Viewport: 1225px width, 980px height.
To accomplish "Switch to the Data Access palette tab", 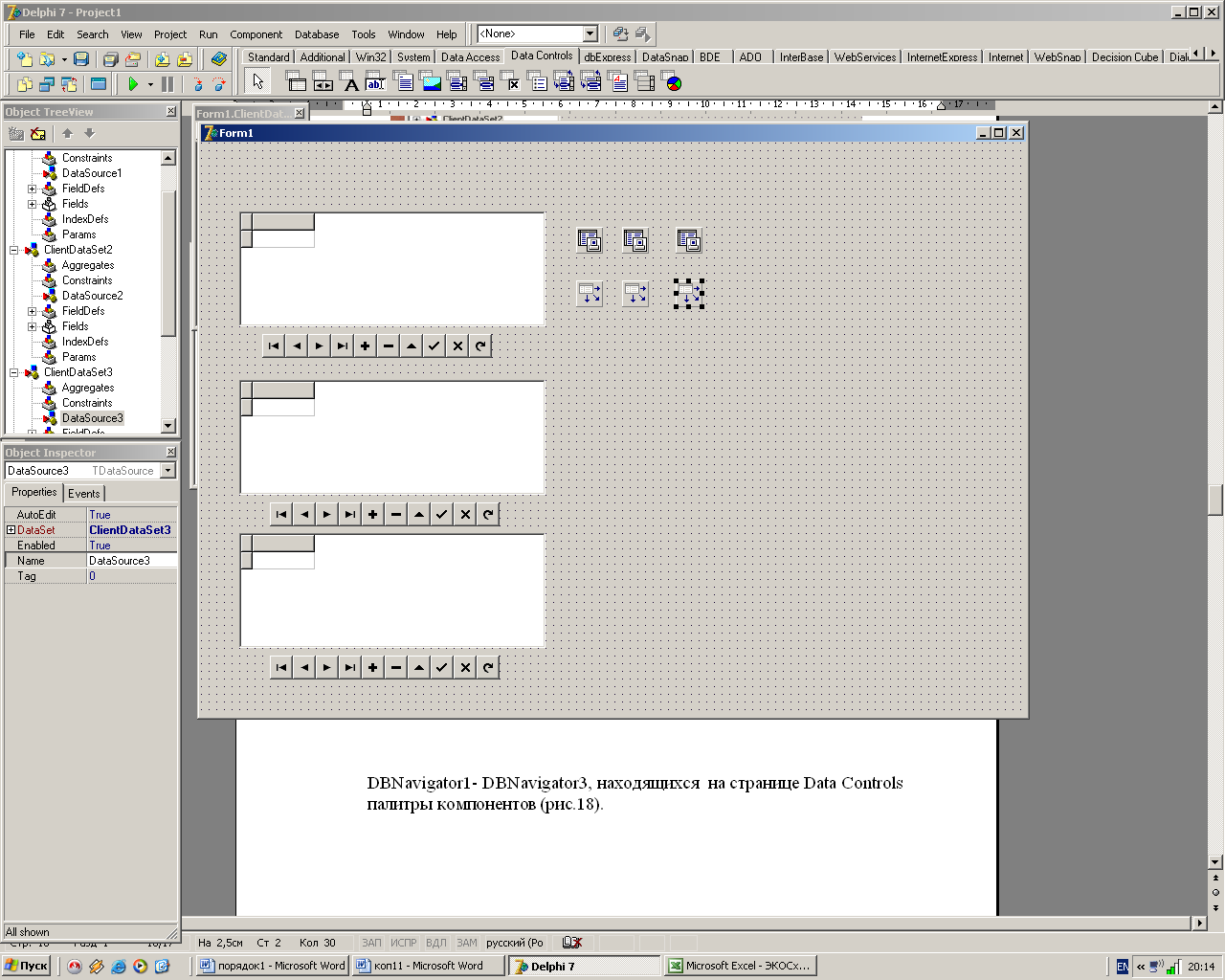I will (x=470, y=57).
